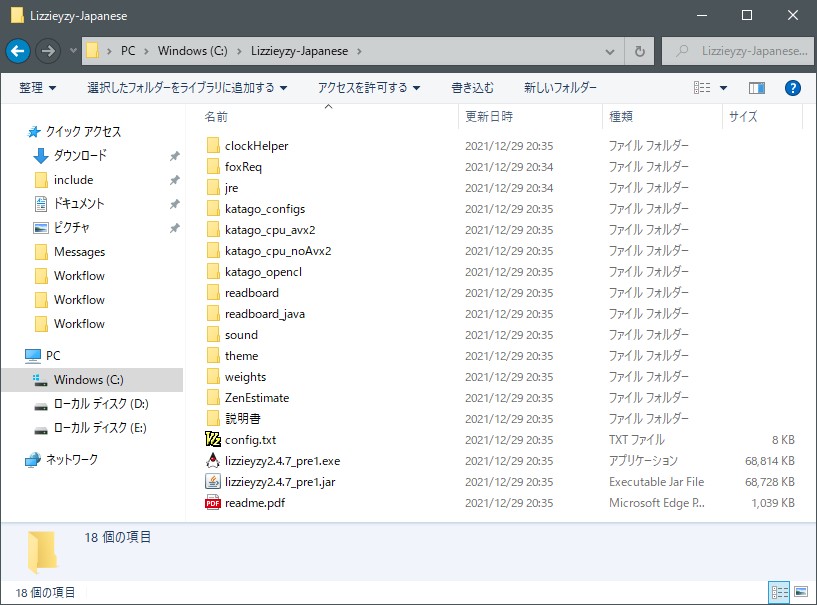Image resolution: width=817 pixels, height=605 pixels.
Task: Click the TXT ファイル type cell
Action: [x=637, y=440]
